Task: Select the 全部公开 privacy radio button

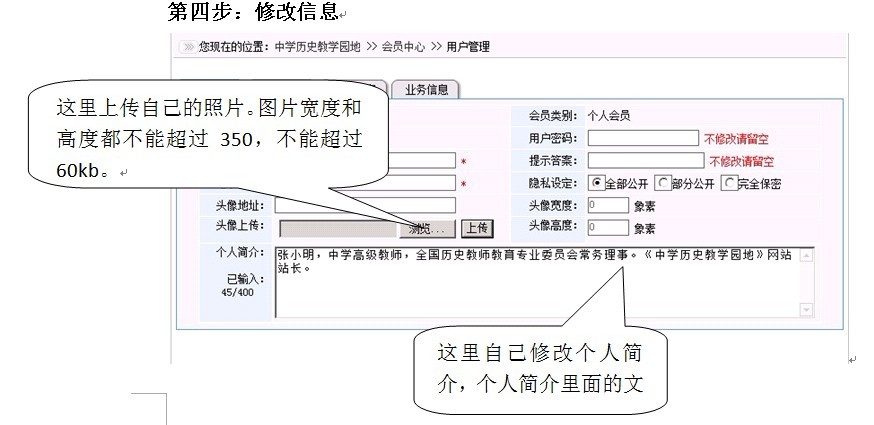Action: tap(597, 183)
